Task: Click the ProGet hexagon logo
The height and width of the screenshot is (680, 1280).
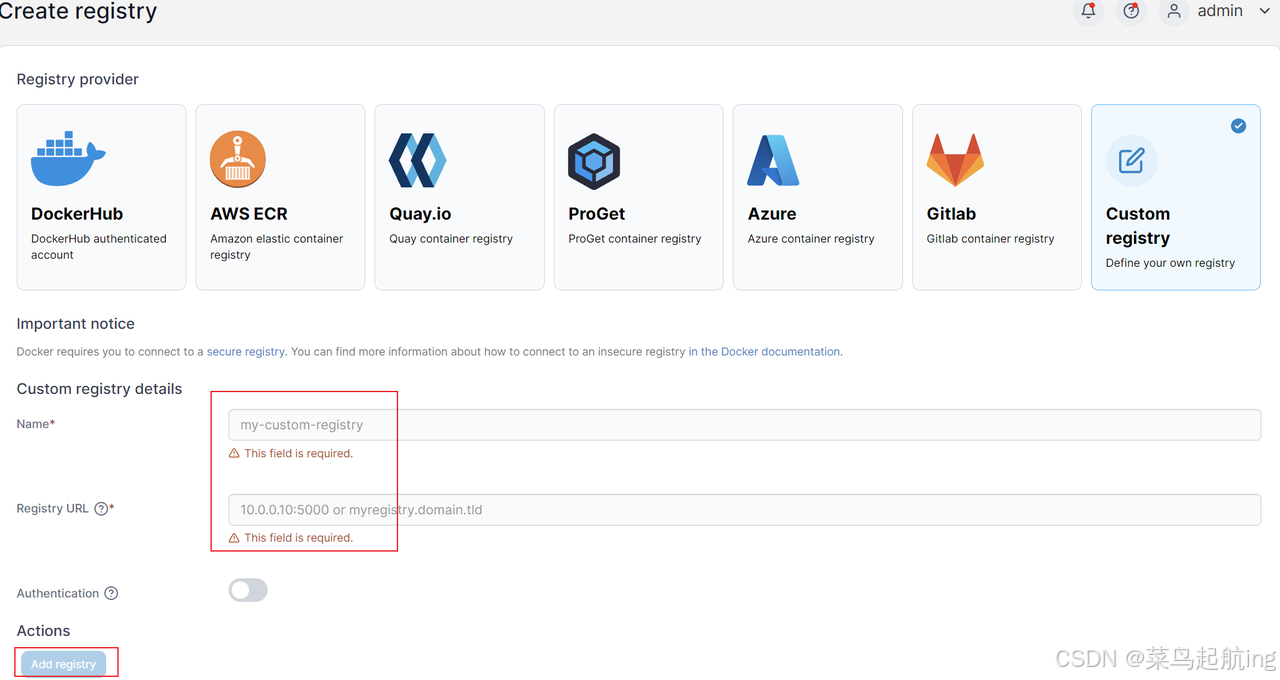Action: [594, 161]
